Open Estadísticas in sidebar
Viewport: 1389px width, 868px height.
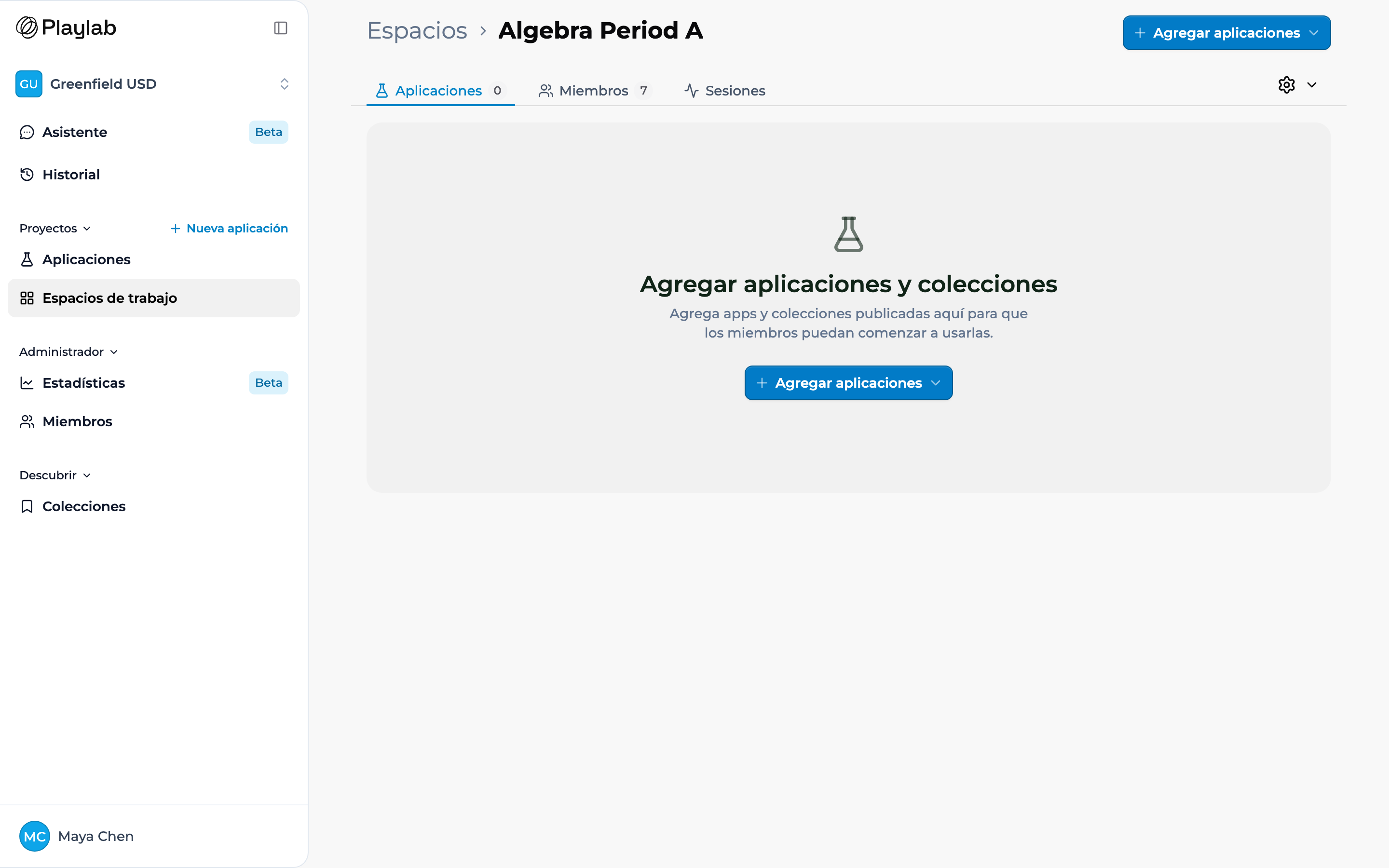(154, 383)
